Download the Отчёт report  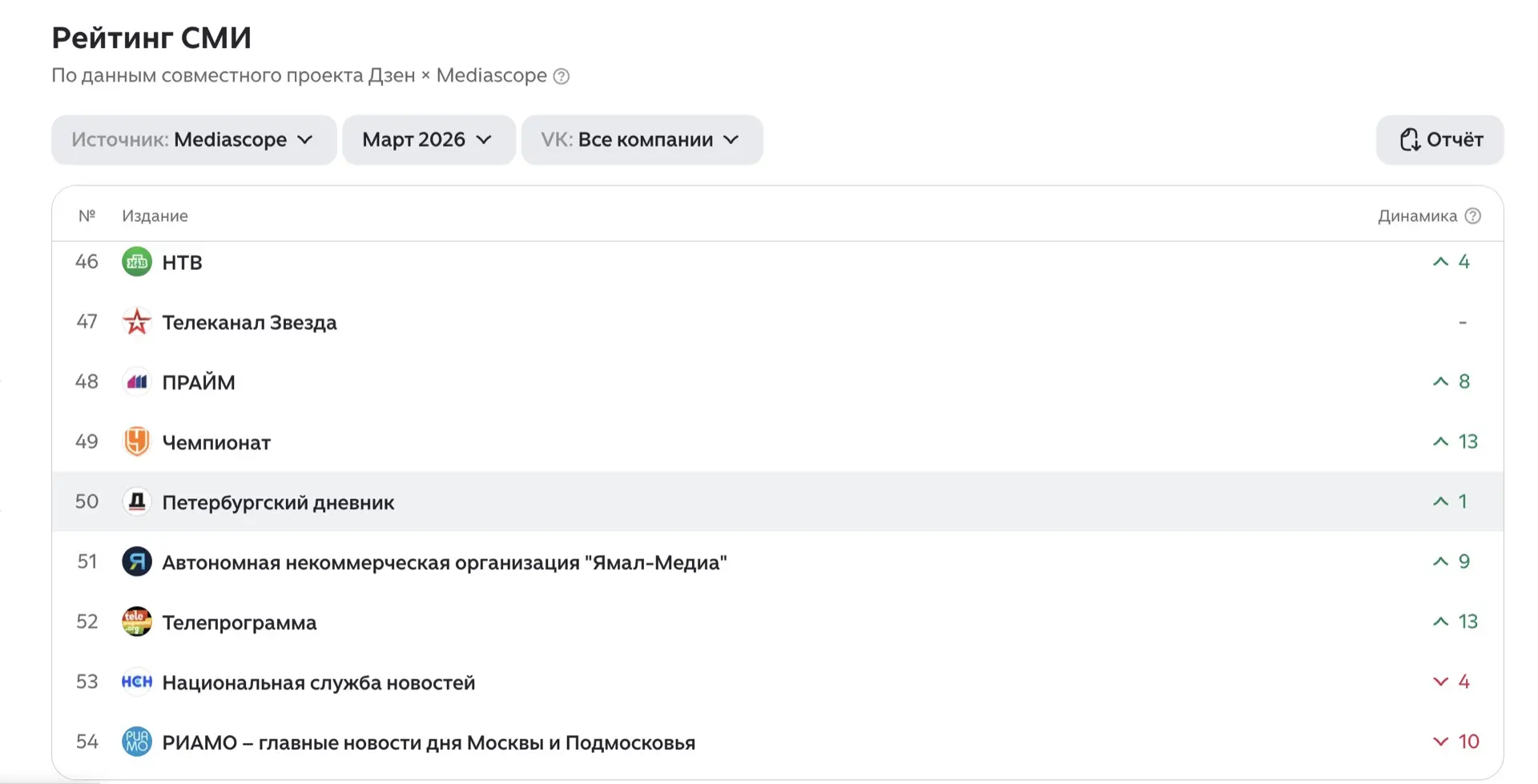[1439, 140]
